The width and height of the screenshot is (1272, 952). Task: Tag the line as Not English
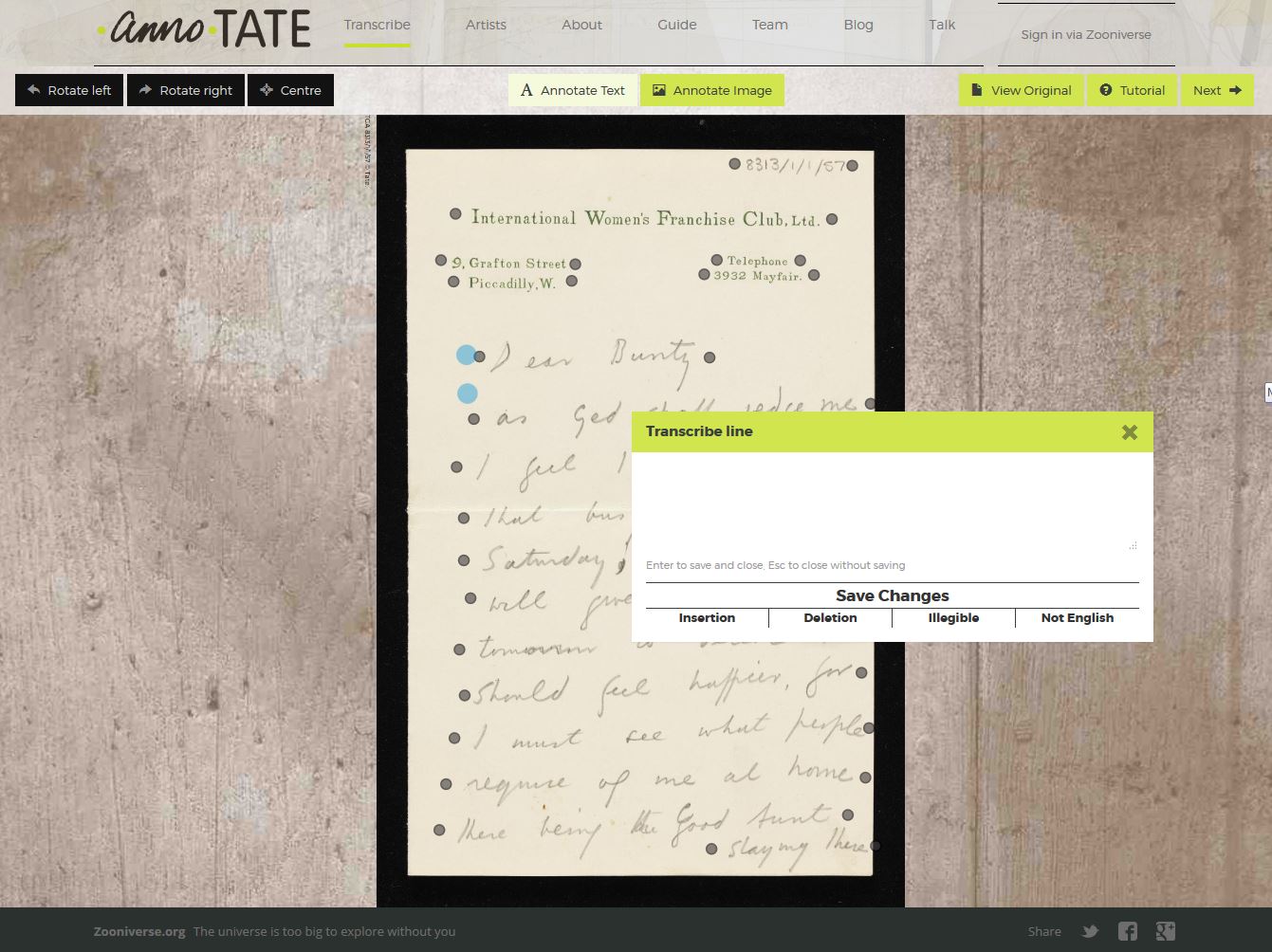[1077, 618]
